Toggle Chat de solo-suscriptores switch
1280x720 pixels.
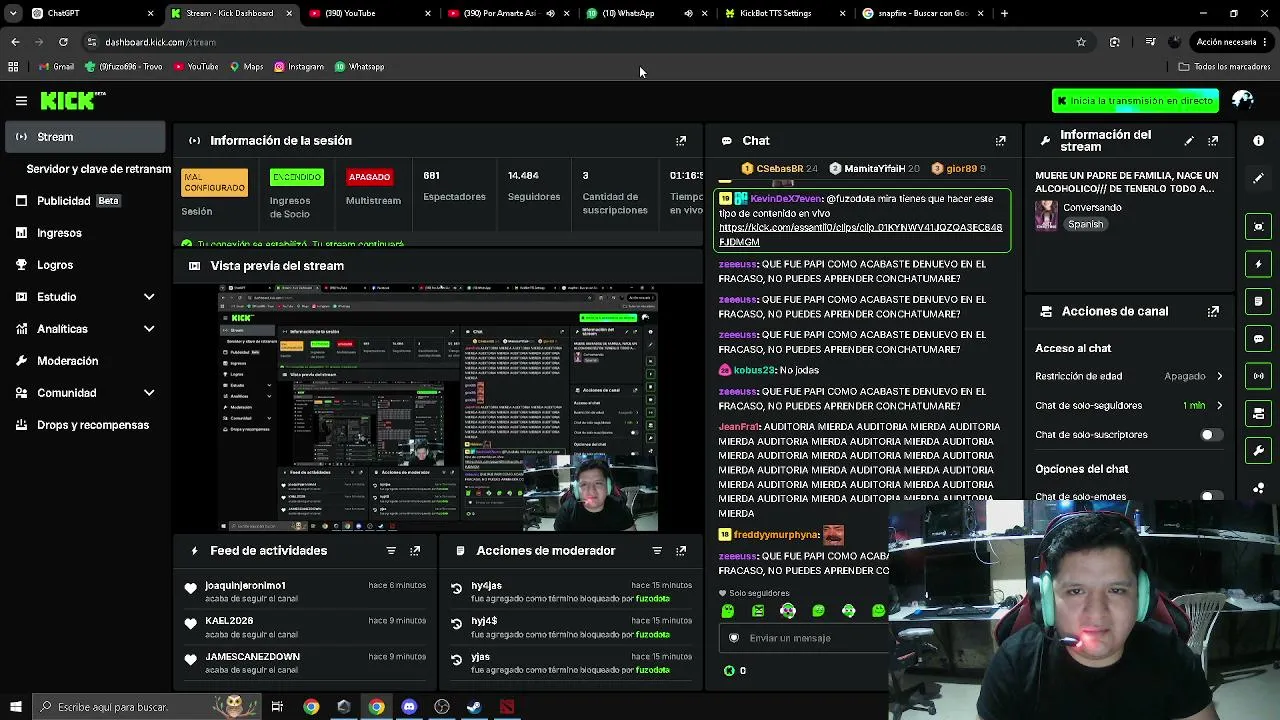pos(1211,435)
